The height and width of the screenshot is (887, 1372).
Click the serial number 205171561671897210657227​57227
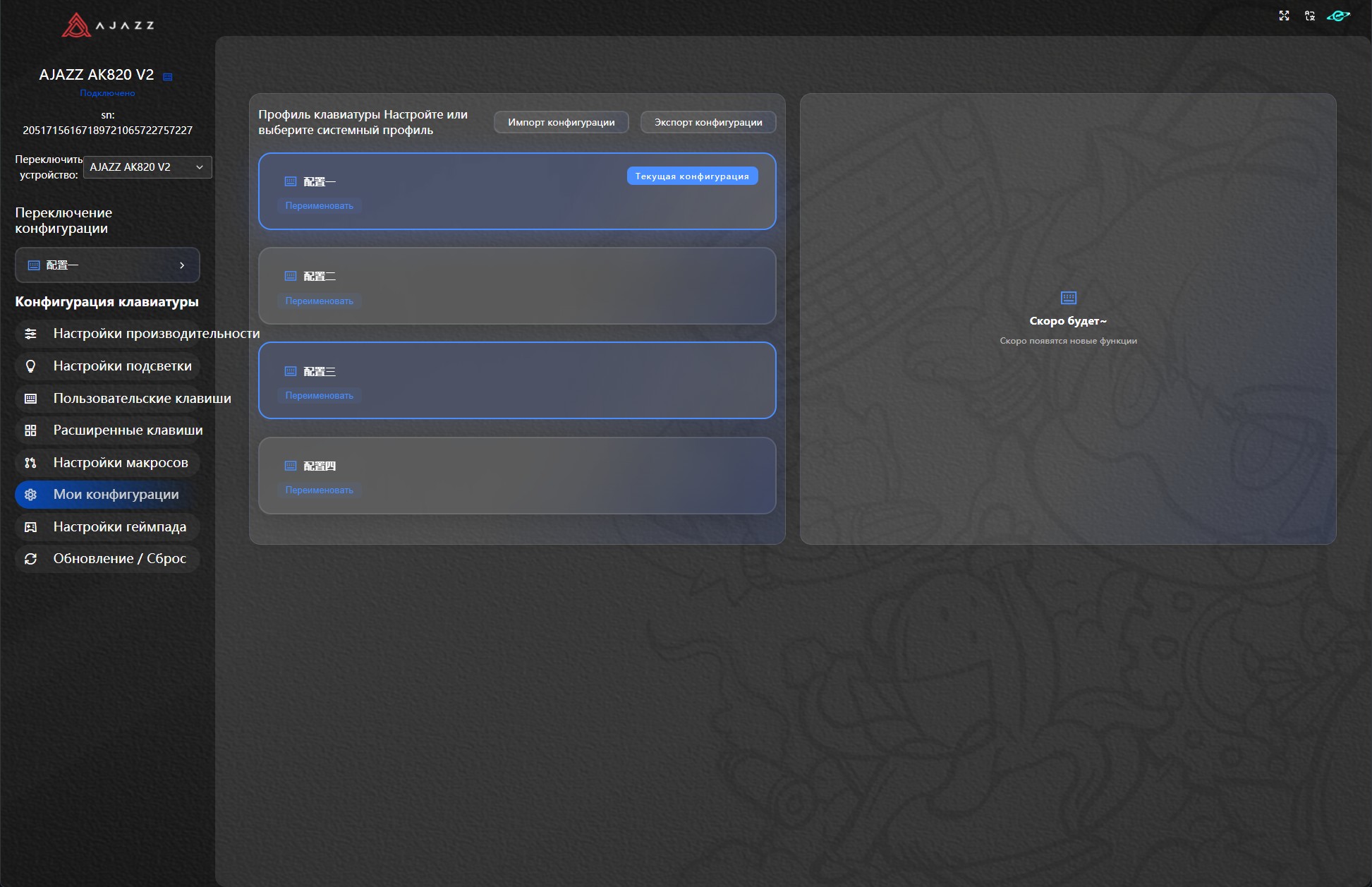107,131
